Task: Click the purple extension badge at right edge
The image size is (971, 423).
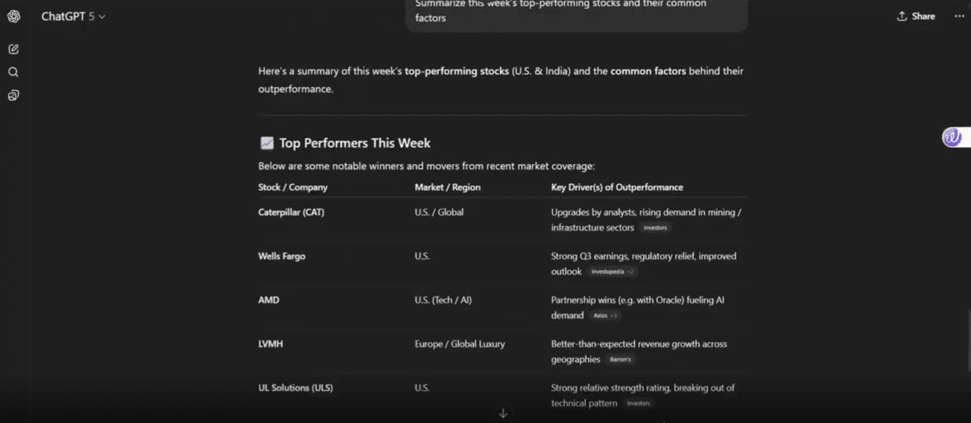Action: pyautogui.click(x=952, y=138)
